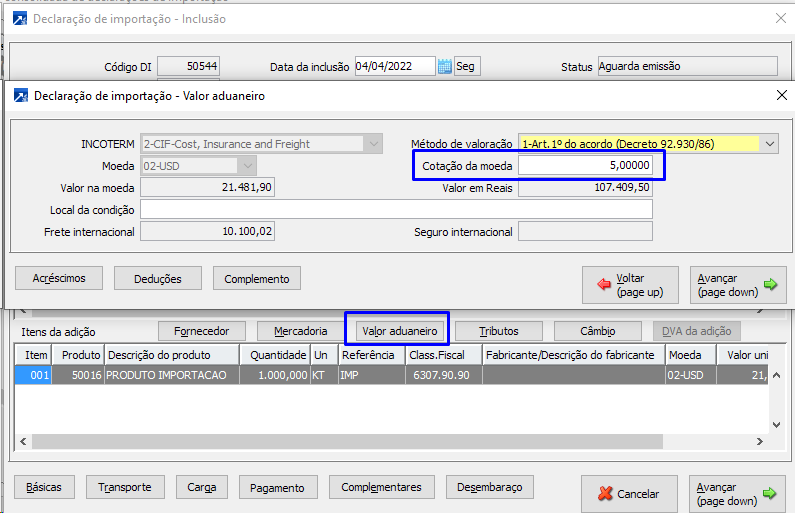Screen dimensions: 795x513
Task: Click the items grid horizontal scrollbar thumb
Action: point(347,442)
